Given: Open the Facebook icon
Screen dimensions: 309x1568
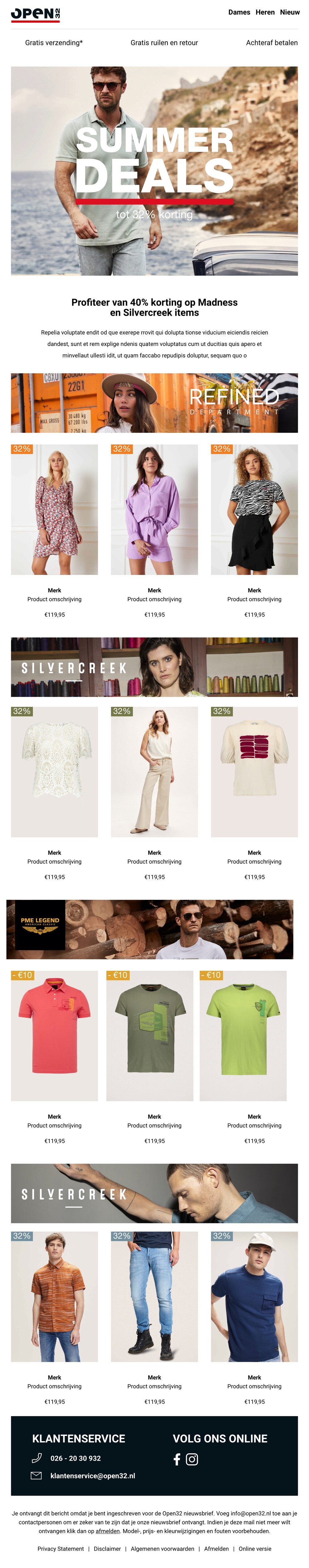Looking at the screenshot, I should click(177, 1459).
